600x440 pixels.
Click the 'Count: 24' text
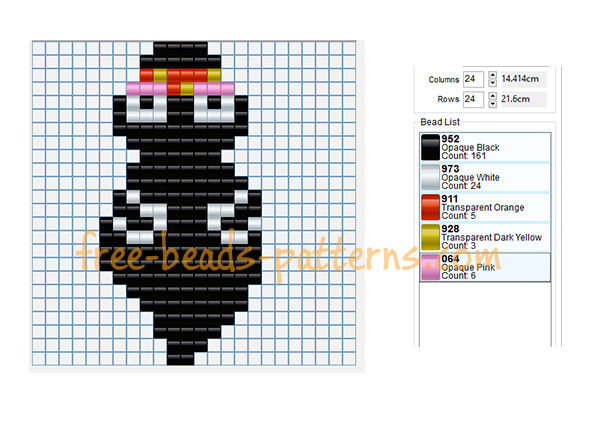(461, 186)
